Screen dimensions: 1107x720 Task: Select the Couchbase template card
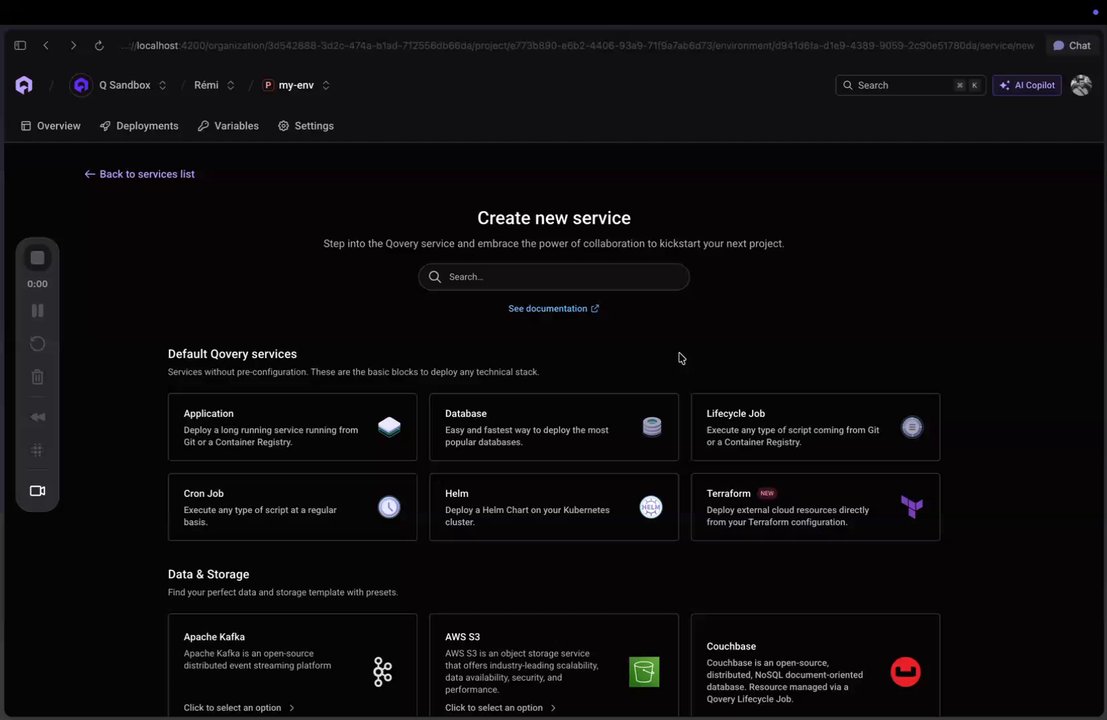tap(815, 666)
